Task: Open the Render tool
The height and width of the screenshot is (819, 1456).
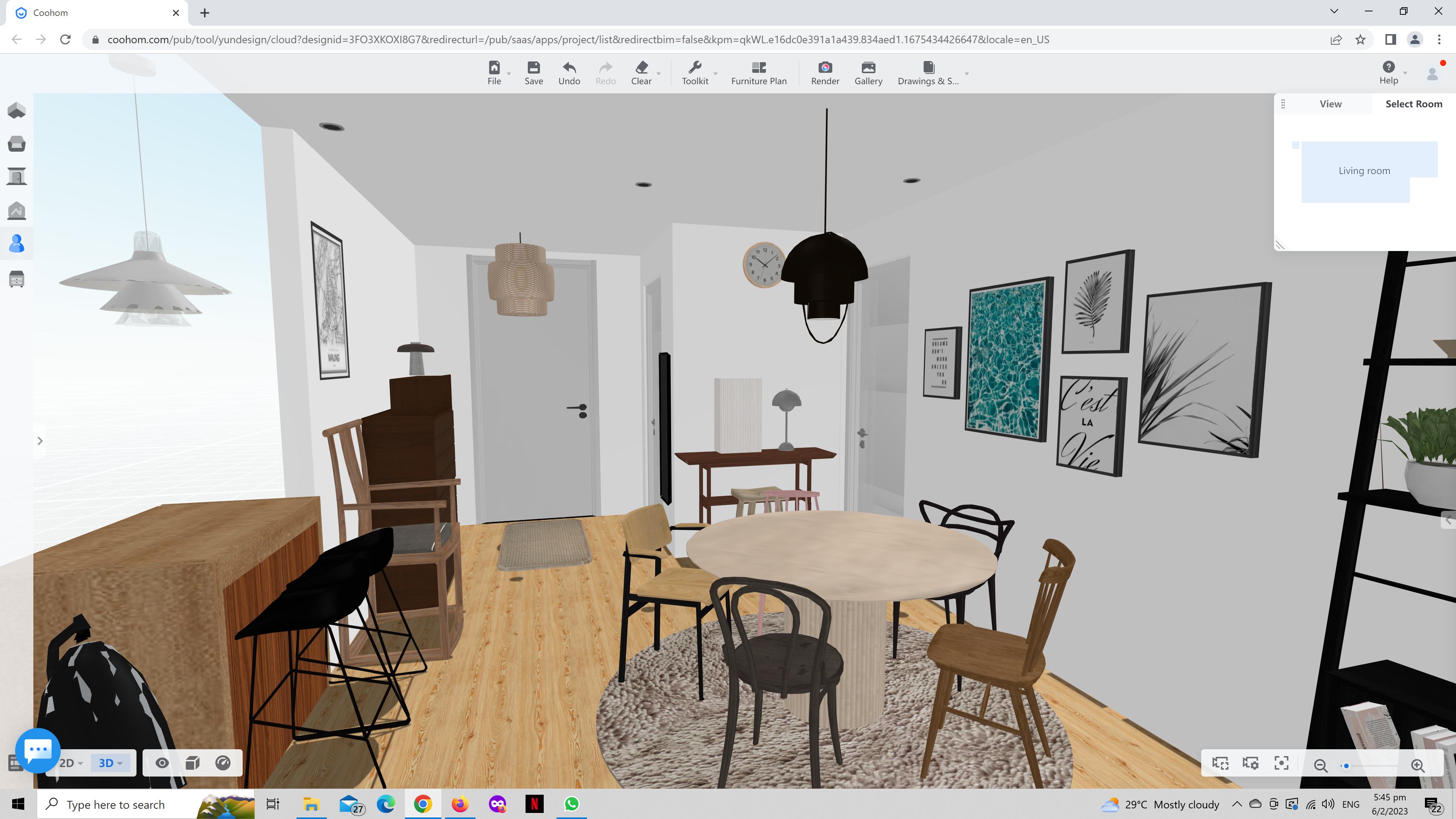Action: (x=825, y=72)
